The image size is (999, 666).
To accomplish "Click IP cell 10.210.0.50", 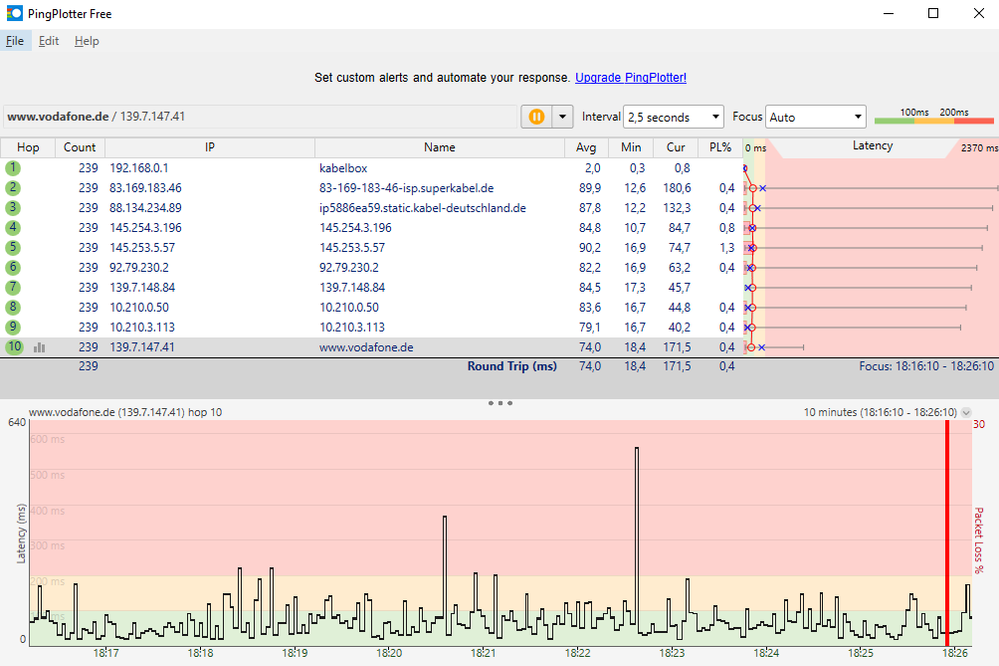I will [139, 307].
